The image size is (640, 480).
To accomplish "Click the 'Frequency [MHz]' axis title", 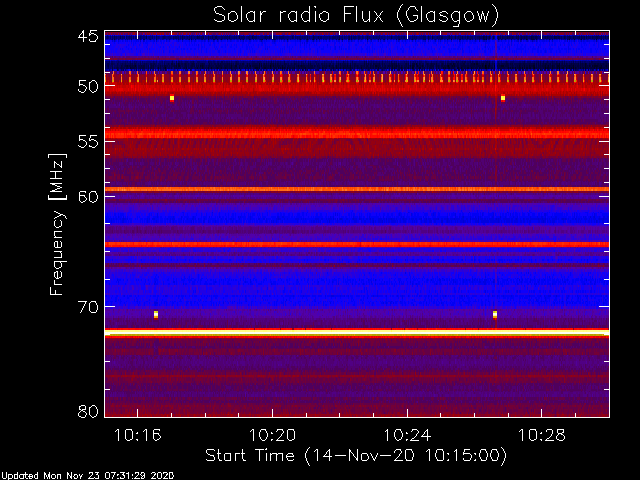I will (57, 224).
